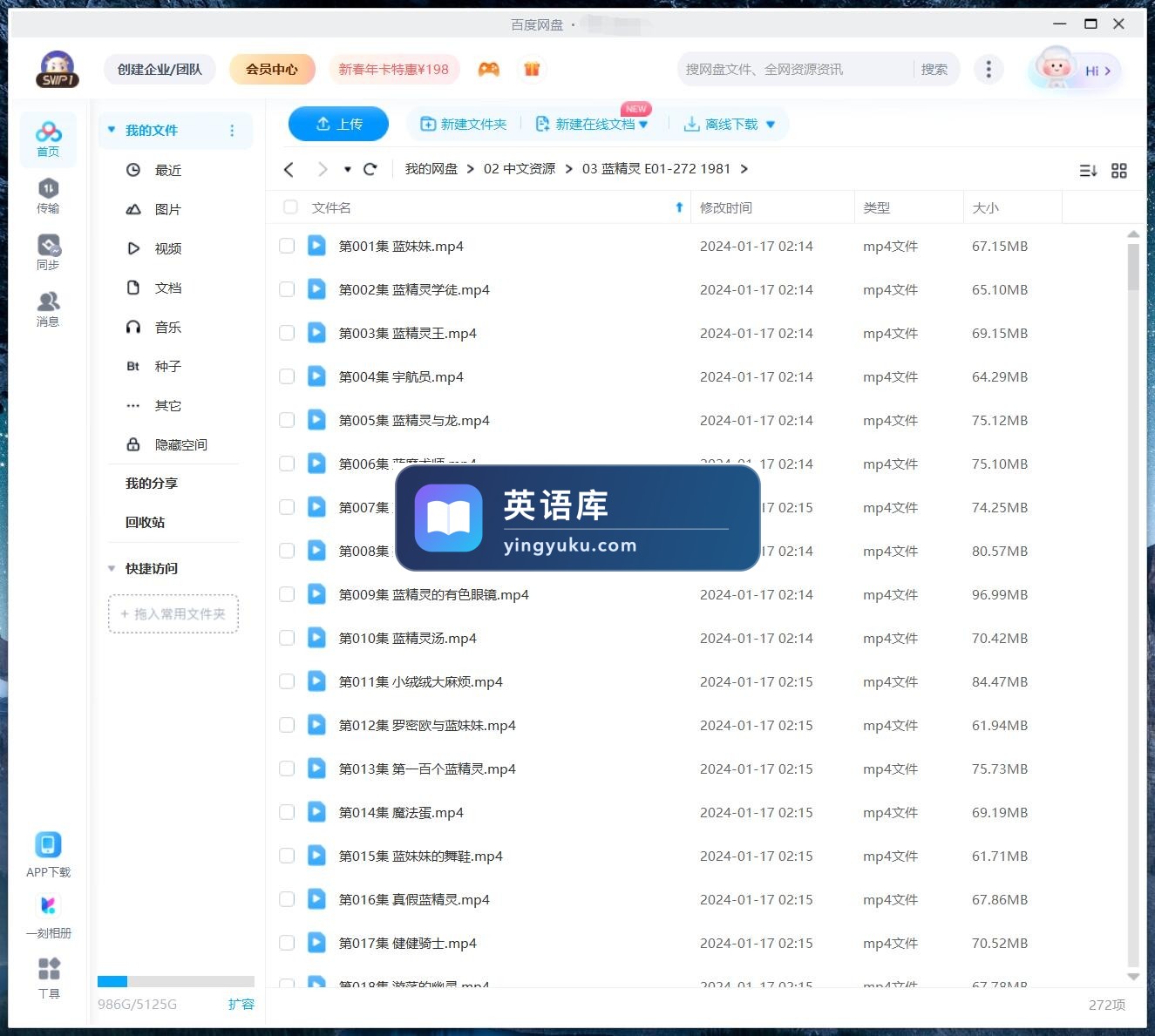Screen dimensions: 1155x1036
Task: Check the box for 第014集 魔法蛋.mp4
Action: (287, 812)
